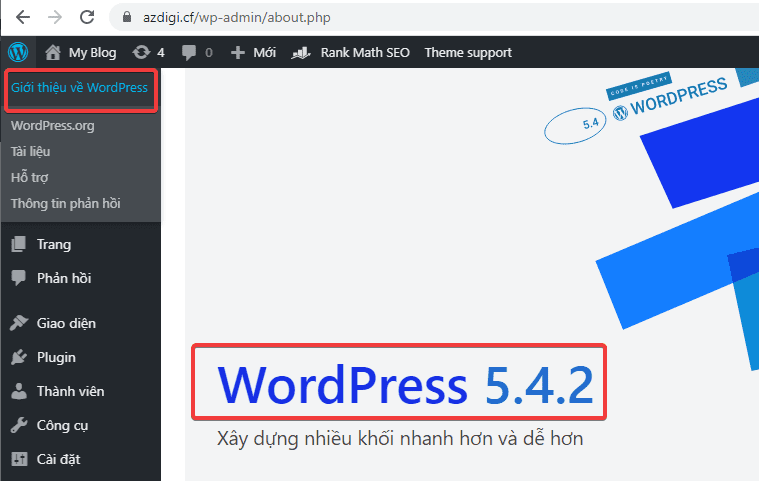This screenshot has width=759, height=481.
Task: Click the WordPress logo in admin bar
Action: 18,52
